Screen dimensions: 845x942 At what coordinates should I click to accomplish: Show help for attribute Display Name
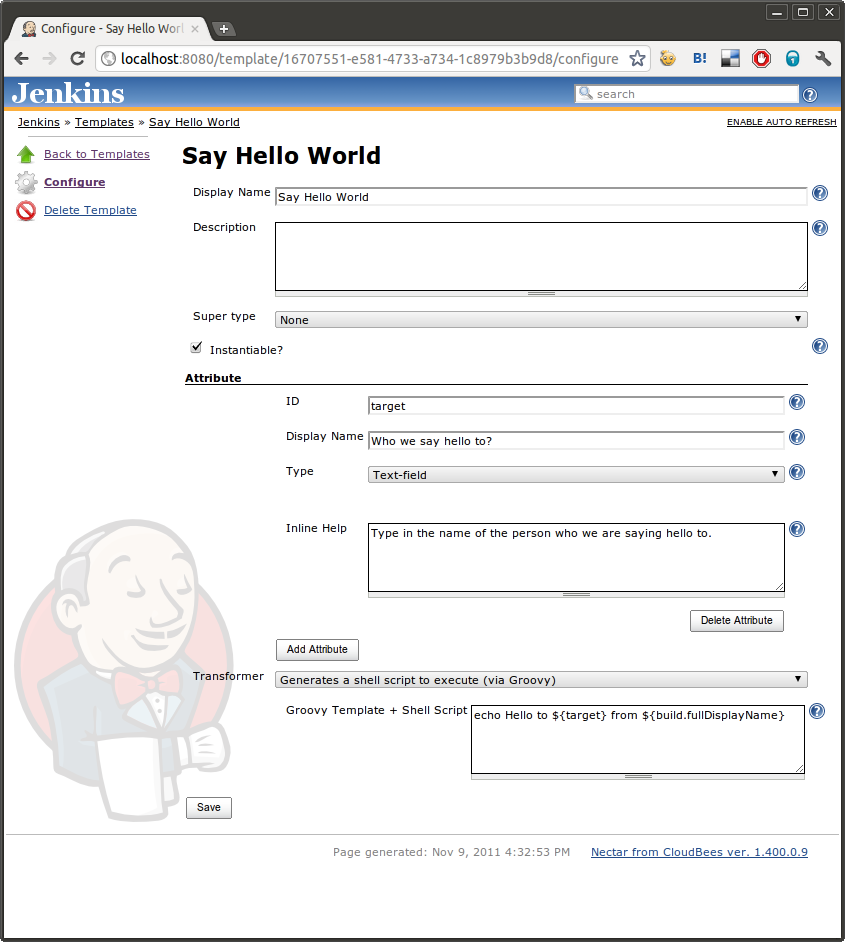point(797,437)
